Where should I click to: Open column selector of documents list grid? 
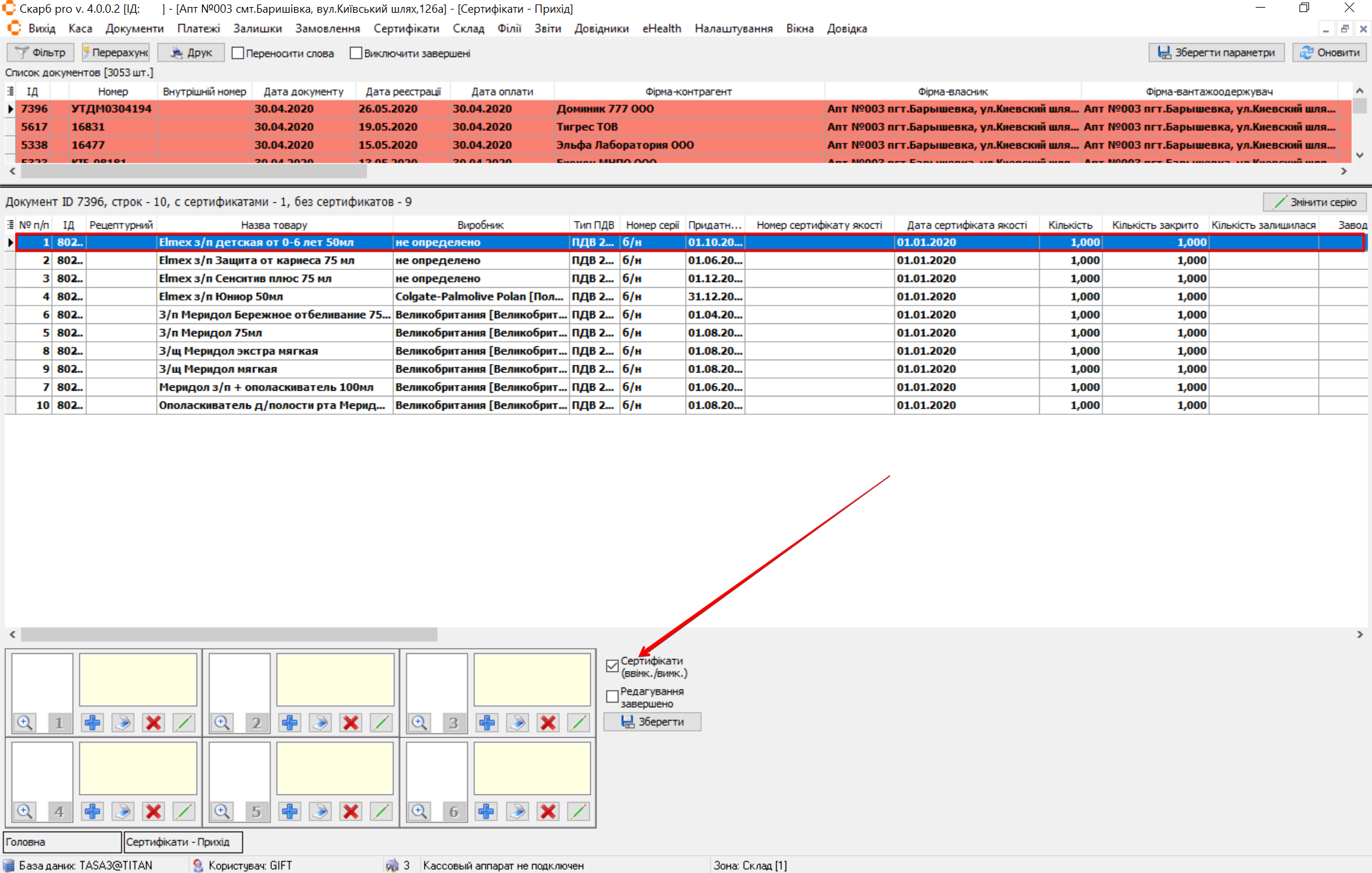(x=10, y=91)
